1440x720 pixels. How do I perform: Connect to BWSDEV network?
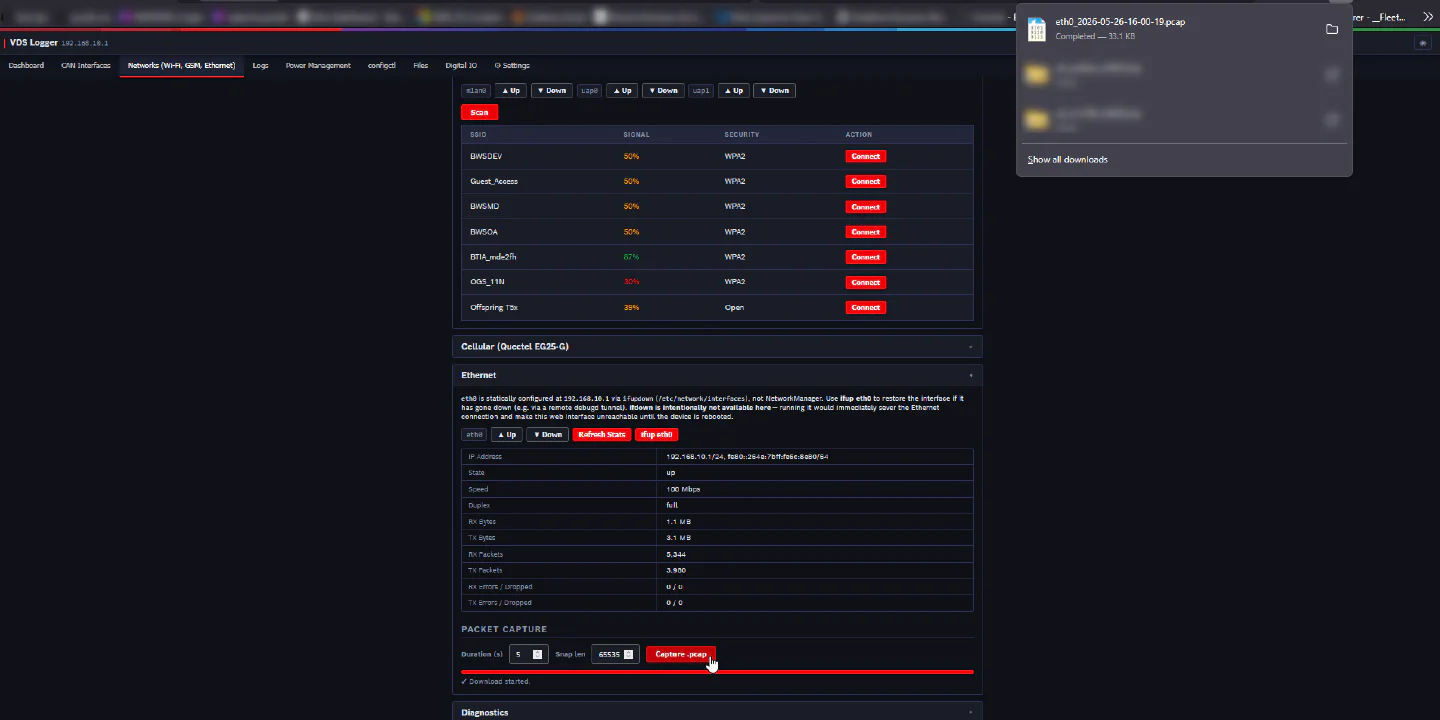[866, 156]
